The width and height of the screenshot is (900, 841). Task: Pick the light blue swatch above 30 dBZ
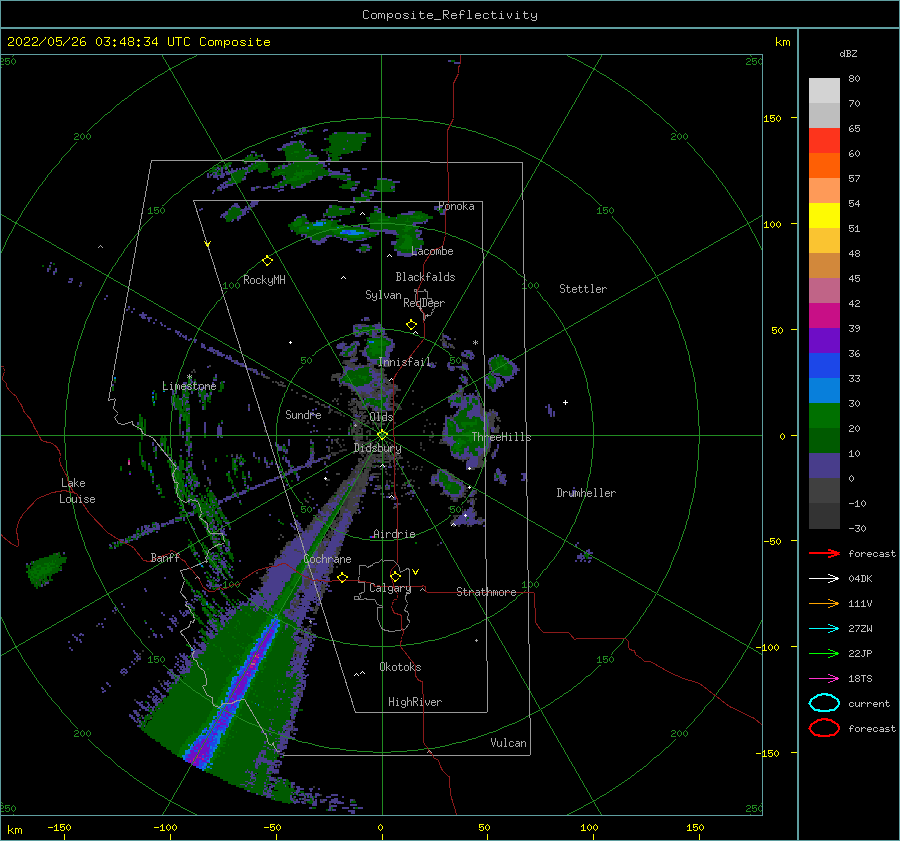[x=824, y=390]
